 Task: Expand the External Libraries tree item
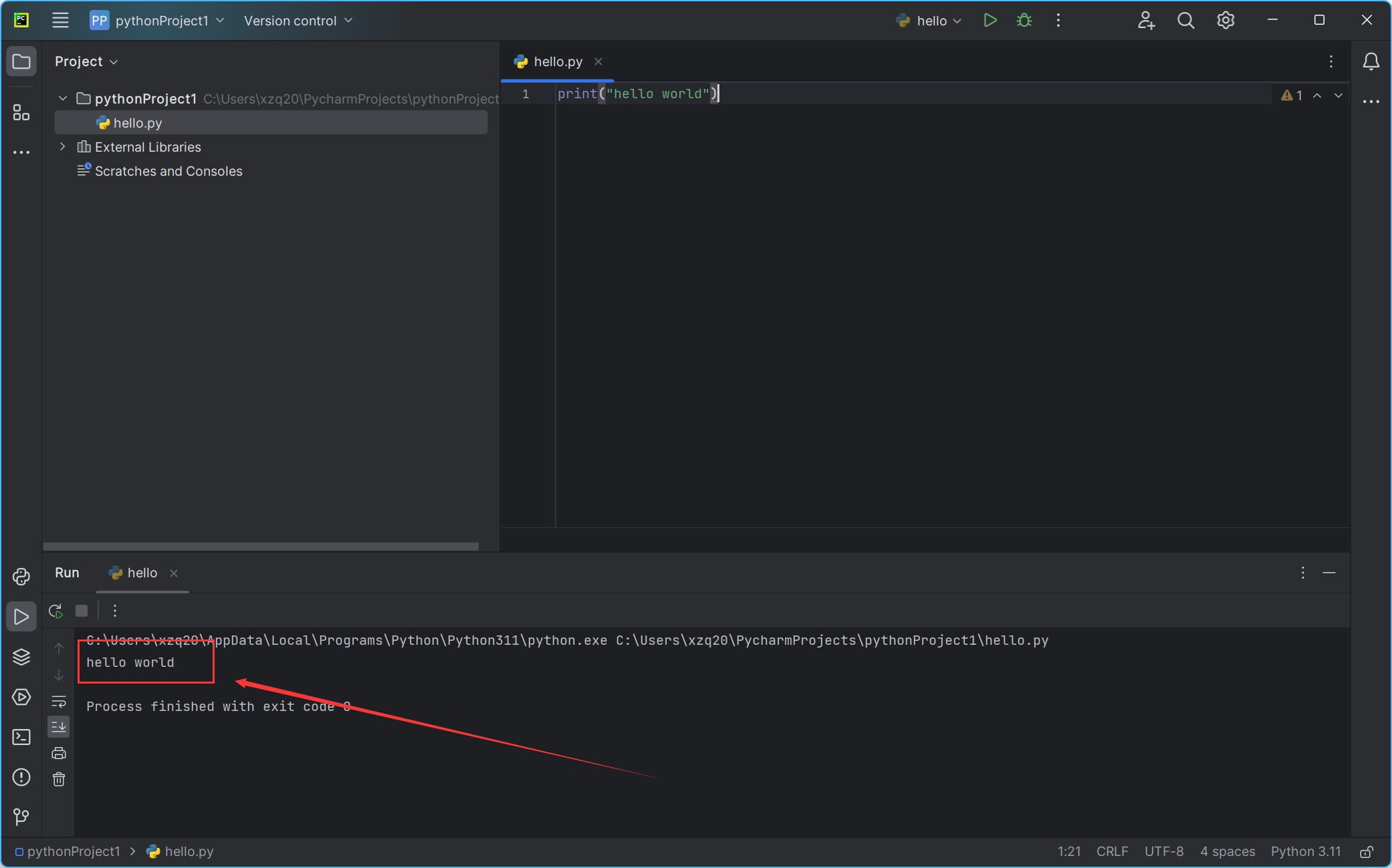(62, 147)
